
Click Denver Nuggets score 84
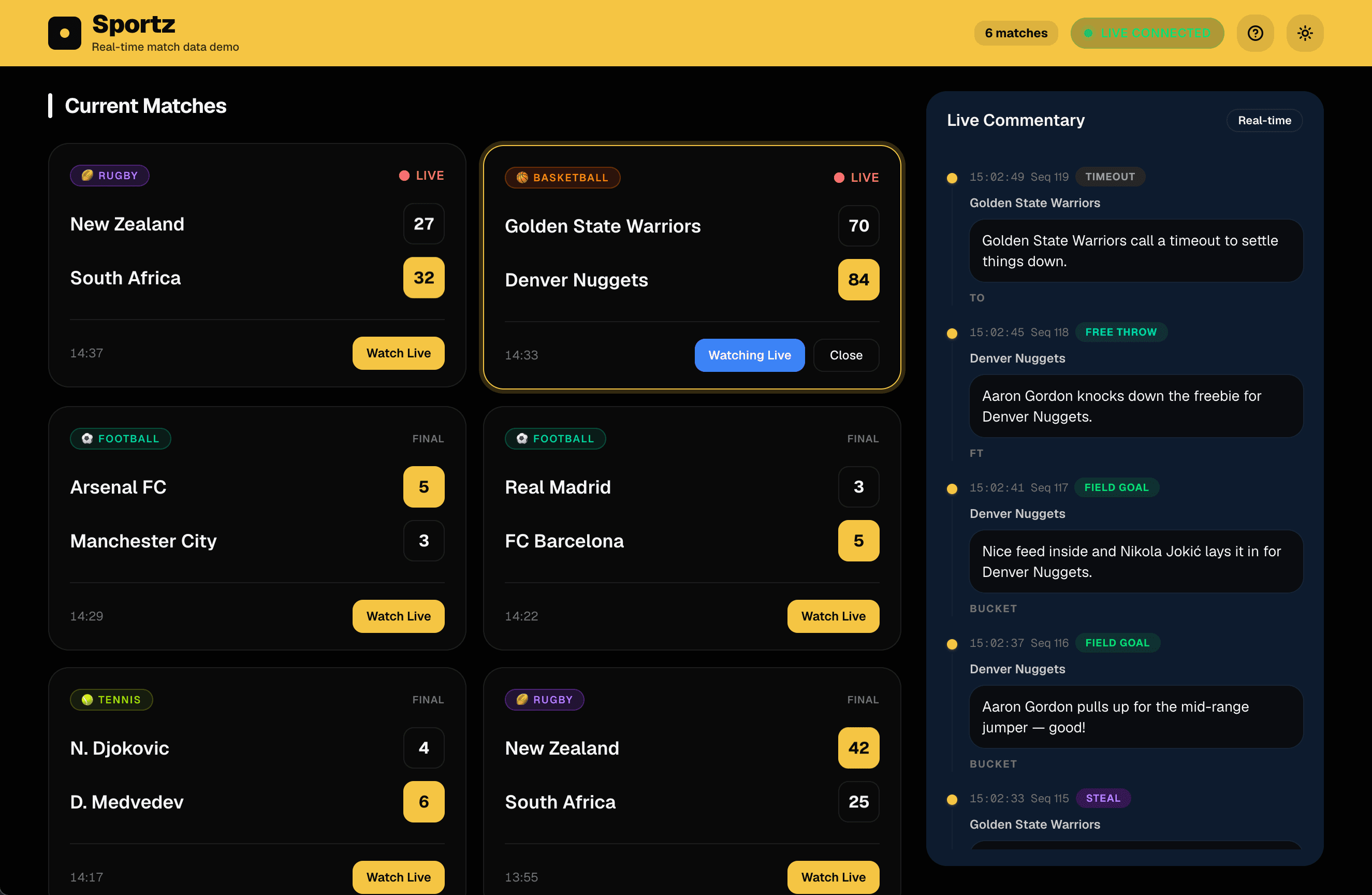[858, 280]
